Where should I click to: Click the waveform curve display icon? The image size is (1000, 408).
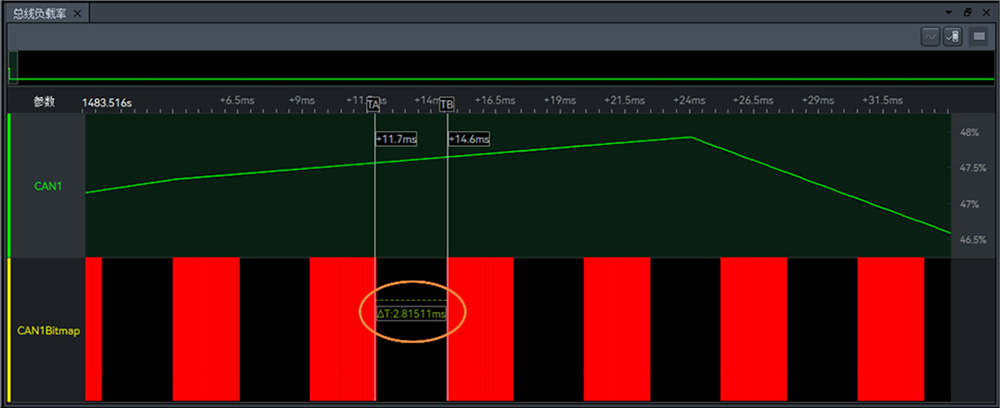[931, 36]
